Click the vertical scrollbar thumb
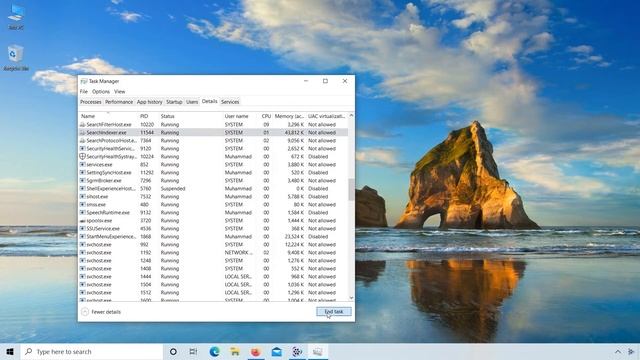Screen dimensions: 640x360 [351, 189]
